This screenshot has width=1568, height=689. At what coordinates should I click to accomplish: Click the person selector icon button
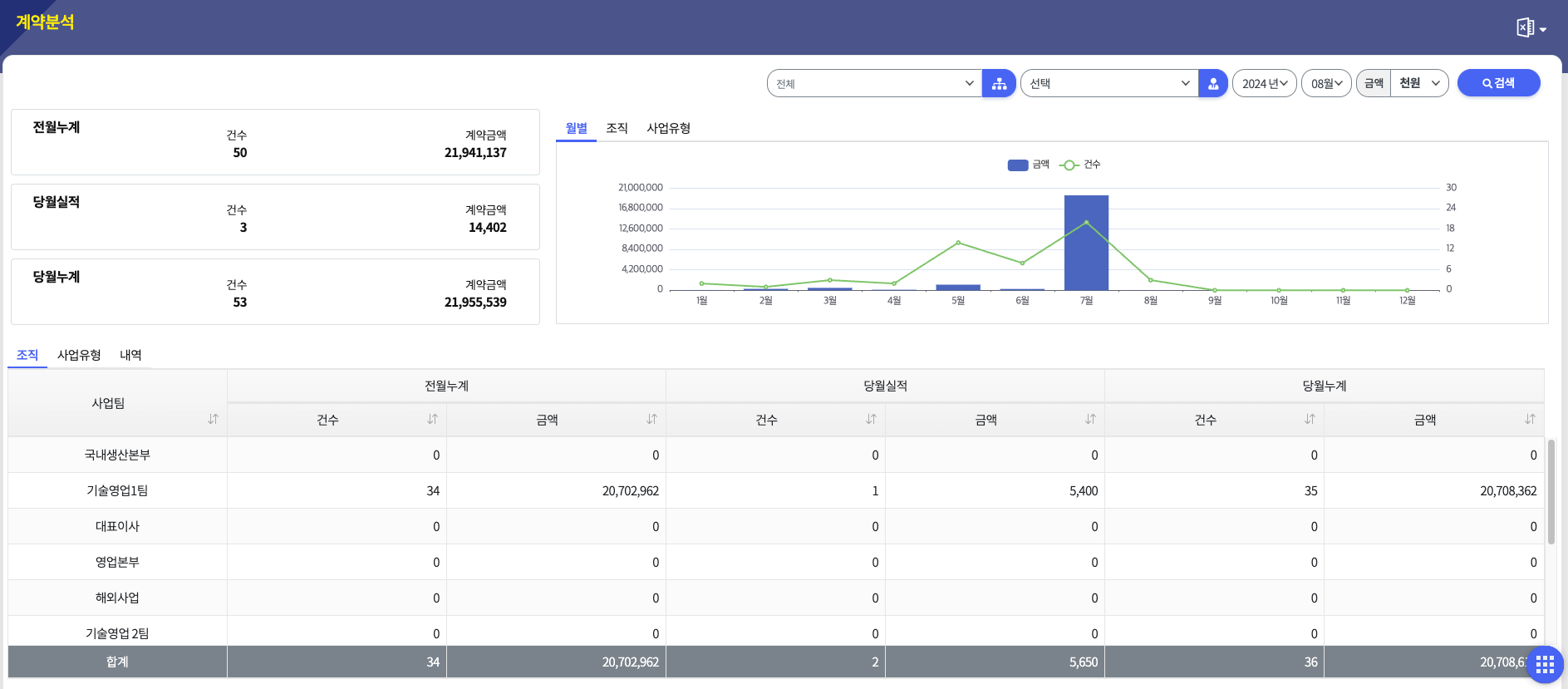coord(1213,84)
